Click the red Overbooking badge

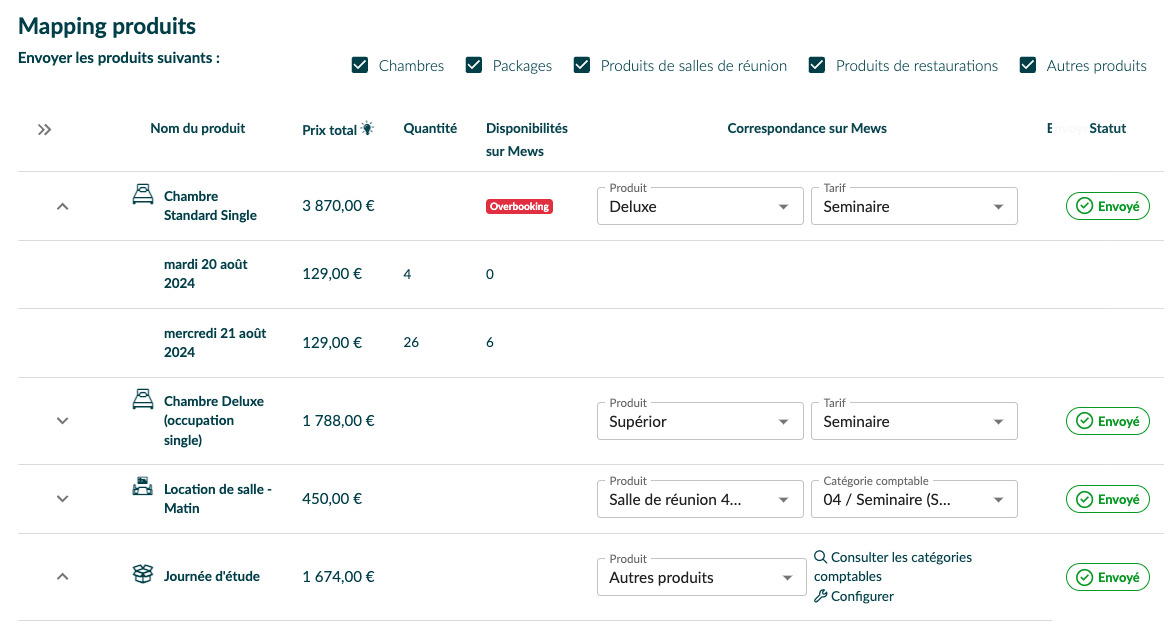pos(519,207)
